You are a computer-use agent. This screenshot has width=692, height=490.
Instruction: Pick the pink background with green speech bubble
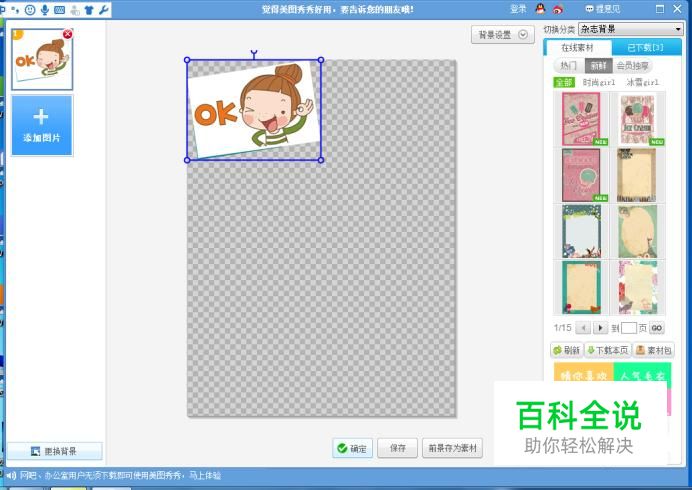point(581,175)
